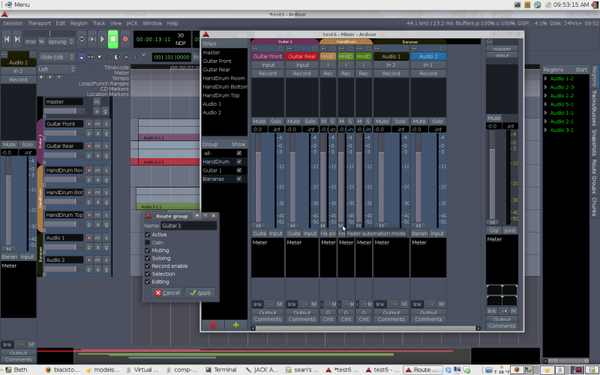Select the timefx stretch tool

tap(117, 57)
